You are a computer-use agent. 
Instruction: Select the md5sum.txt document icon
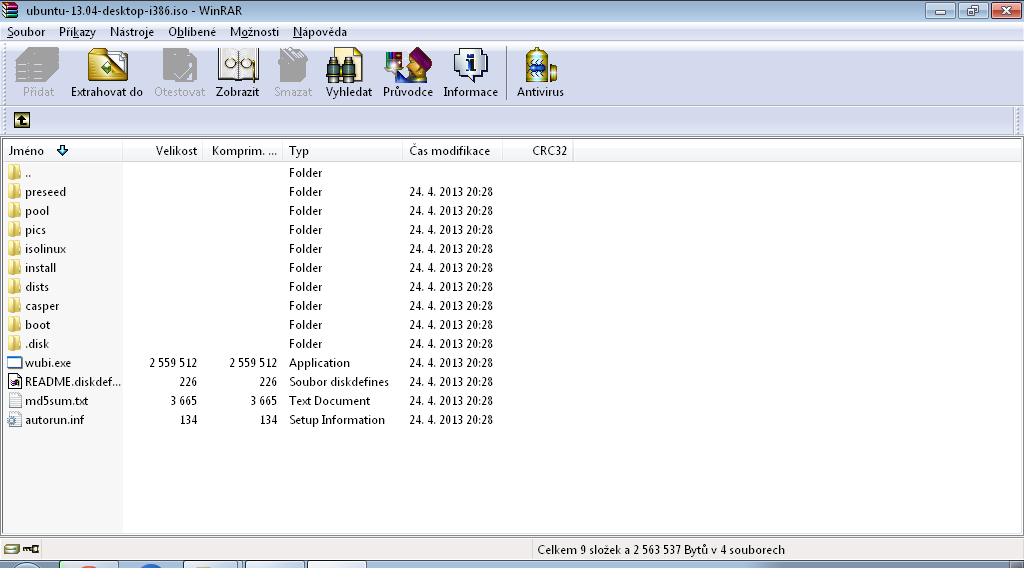[14, 400]
